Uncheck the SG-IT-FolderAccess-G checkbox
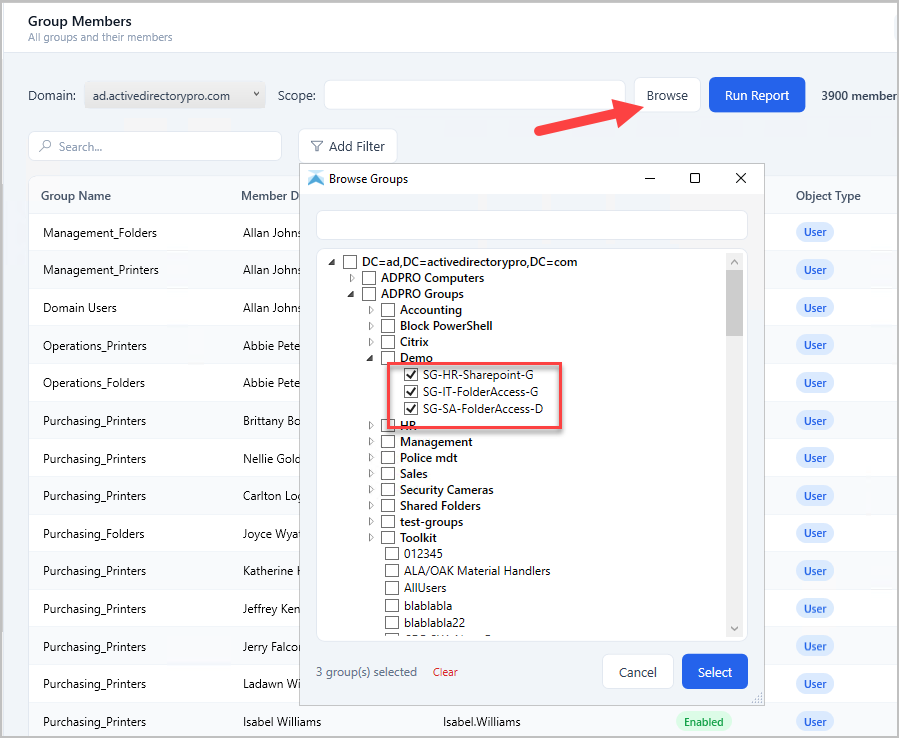The image size is (899, 738). pyautogui.click(x=411, y=392)
